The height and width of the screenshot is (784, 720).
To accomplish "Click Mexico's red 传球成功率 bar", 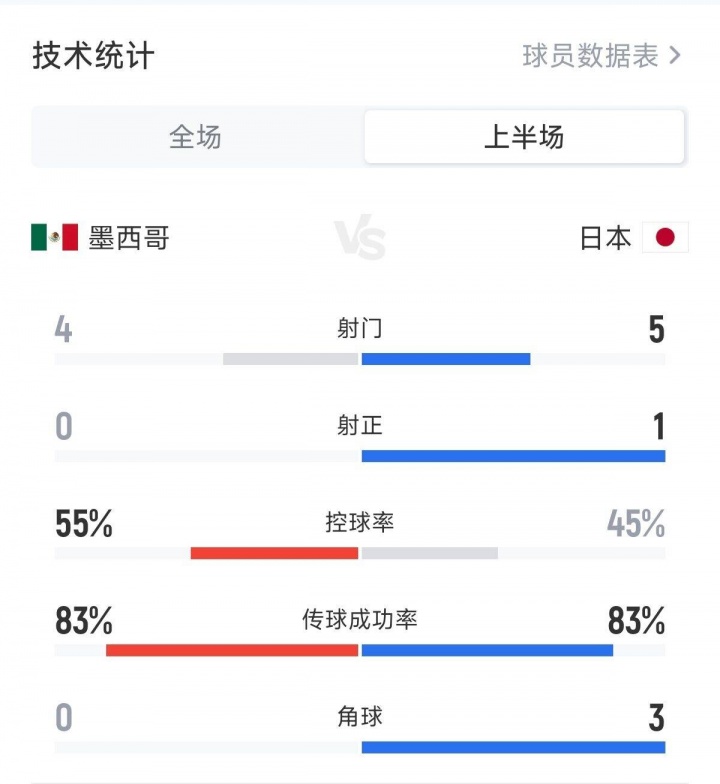I will coord(232,650).
